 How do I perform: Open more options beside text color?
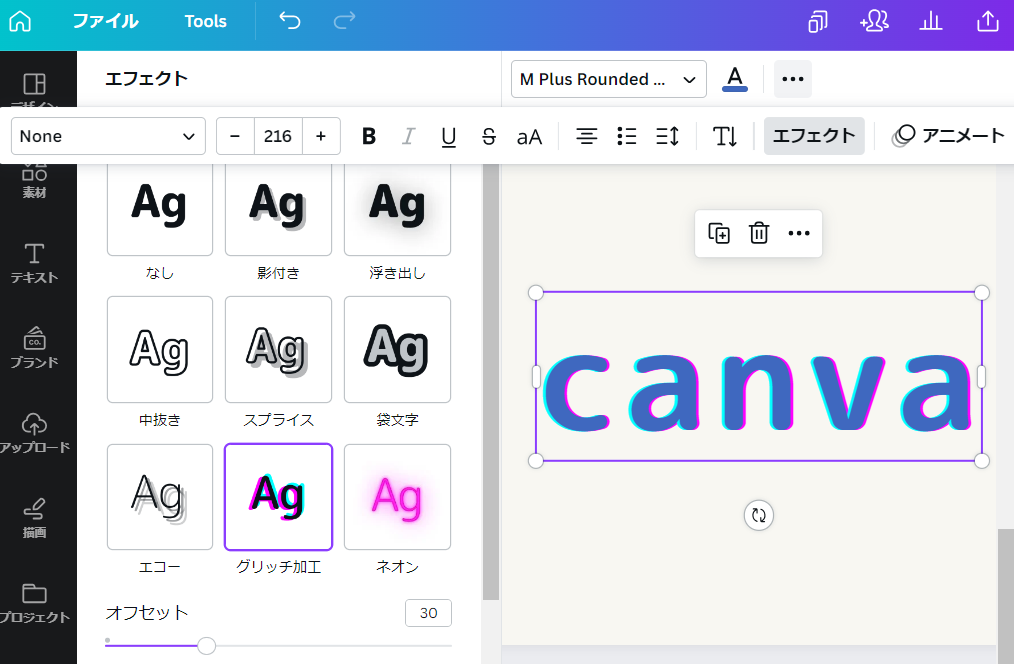[793, 79]
